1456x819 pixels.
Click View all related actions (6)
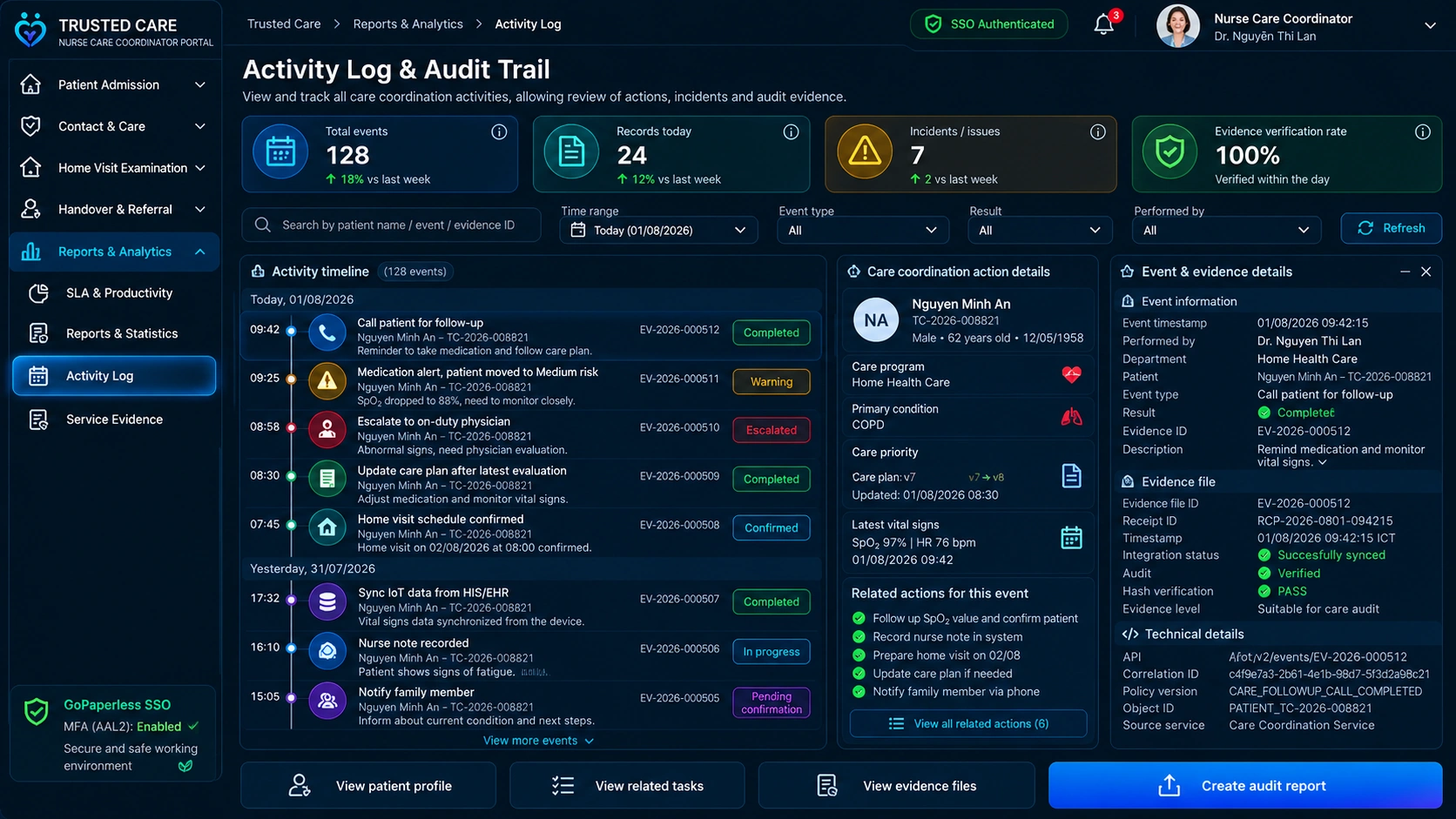pyautogui.click(x=968, y=724)
